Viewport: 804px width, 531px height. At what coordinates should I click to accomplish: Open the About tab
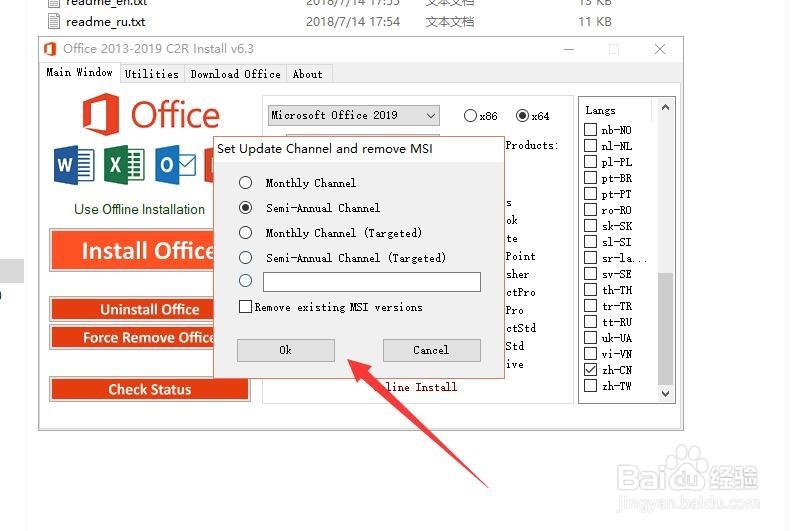pos(308,74)
